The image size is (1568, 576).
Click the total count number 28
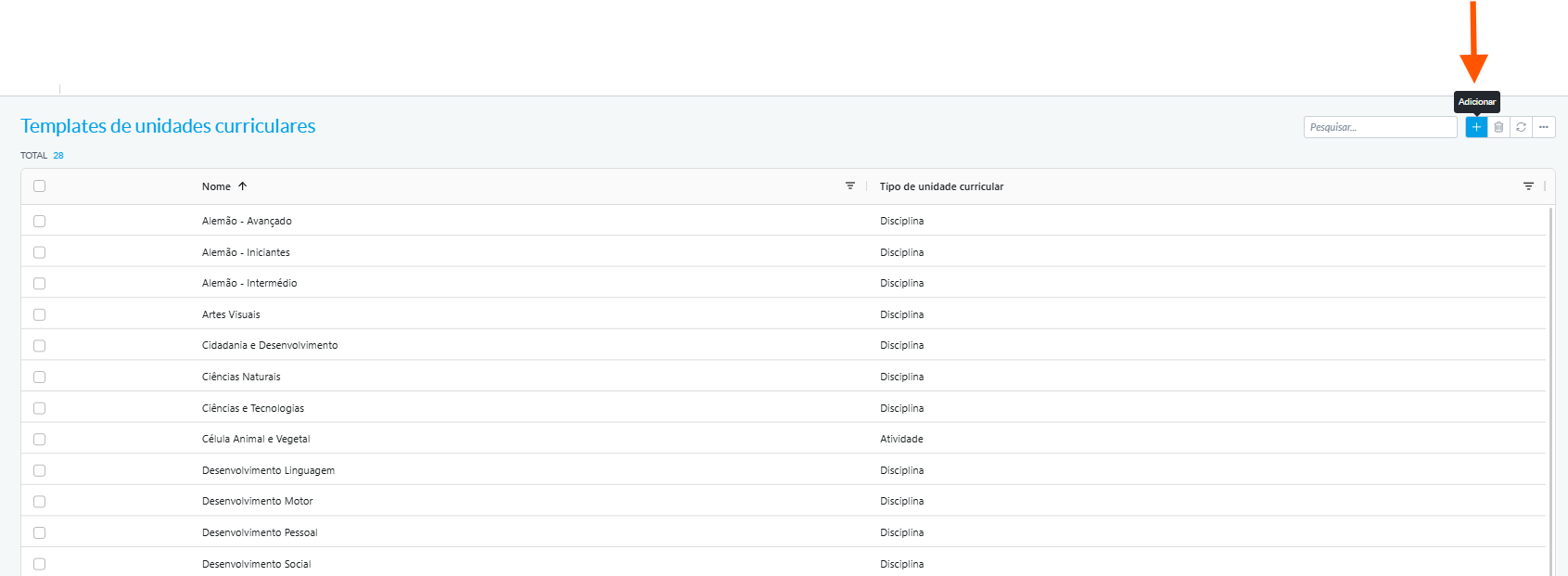[x=58, y=156]
